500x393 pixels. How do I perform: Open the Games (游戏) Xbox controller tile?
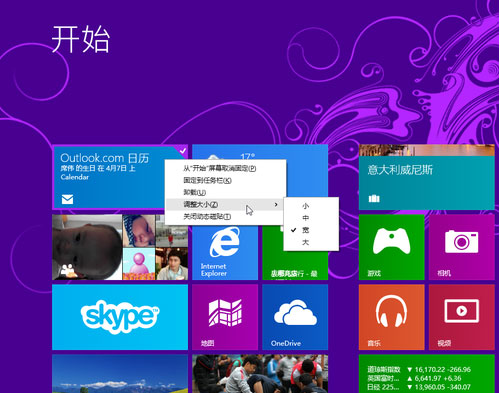coord(391,247)
